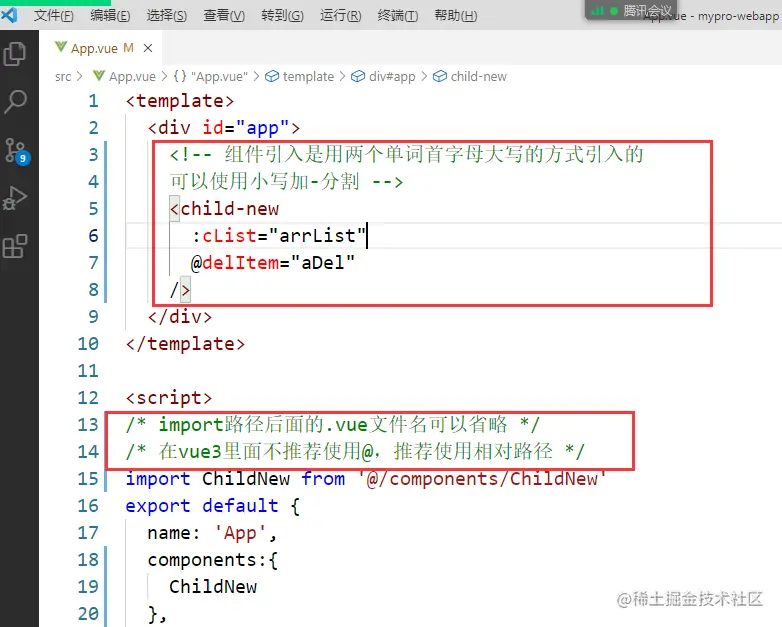Open the Extensions view

coord(15,246)
